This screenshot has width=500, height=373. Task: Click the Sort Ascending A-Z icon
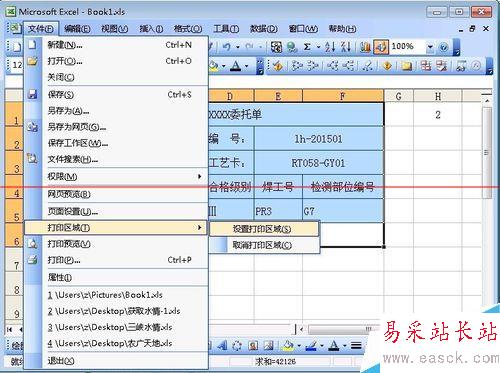coord(330,47)
